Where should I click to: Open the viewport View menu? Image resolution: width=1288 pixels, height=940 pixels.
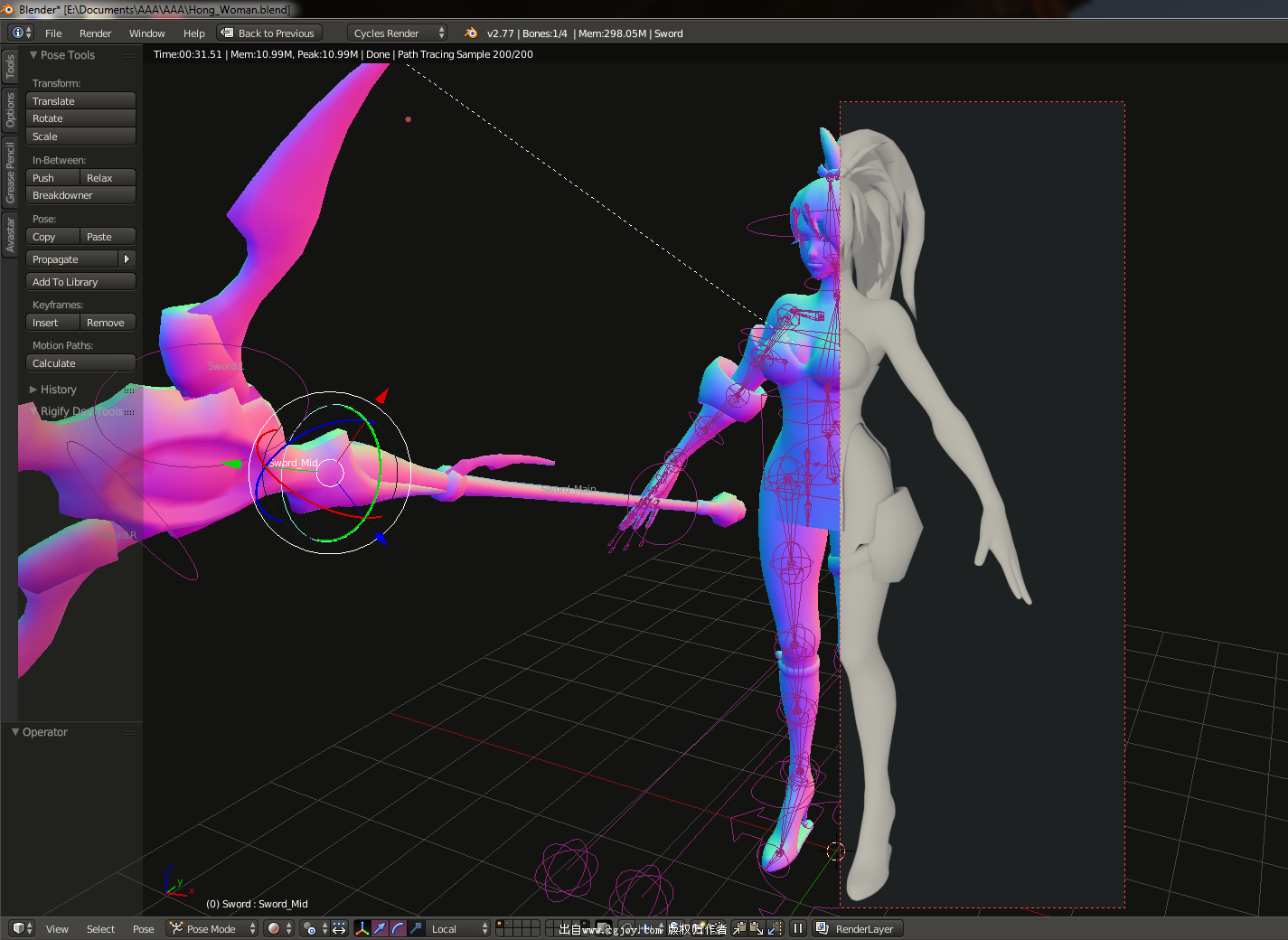point(57,929)
